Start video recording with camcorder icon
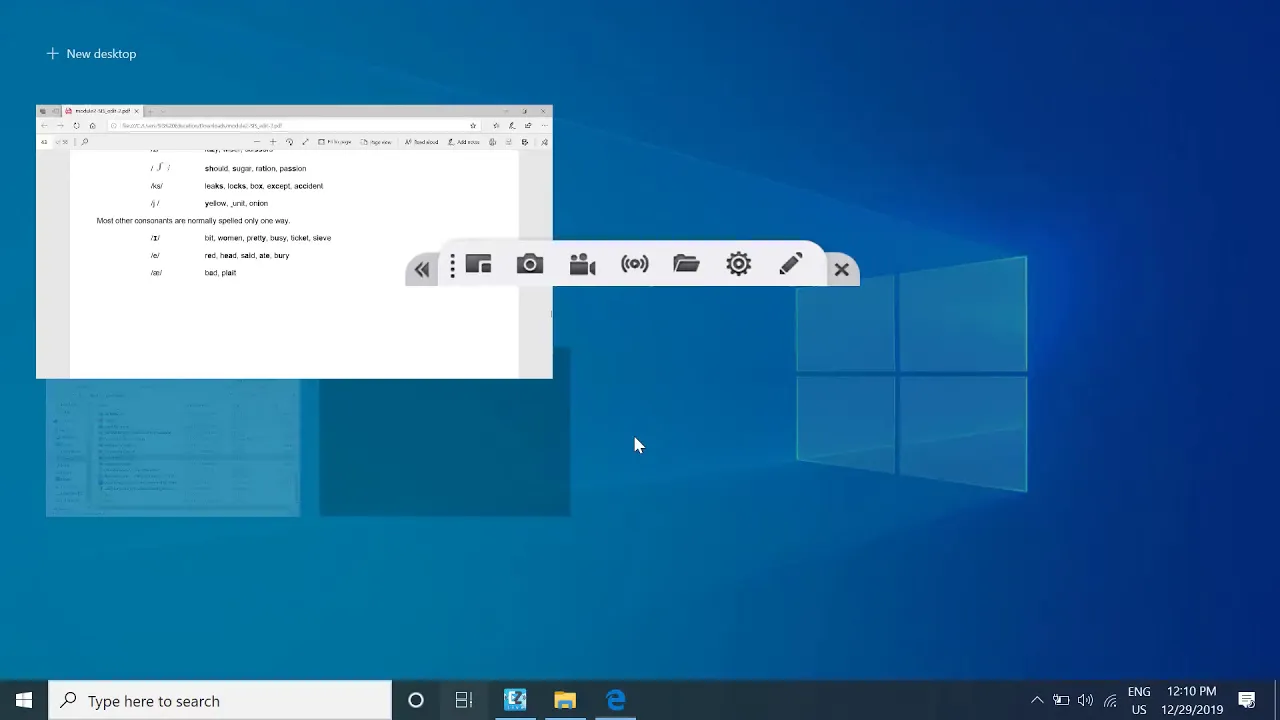The height and width of the screenshot is (720, 1280). (x=582, y=264)
